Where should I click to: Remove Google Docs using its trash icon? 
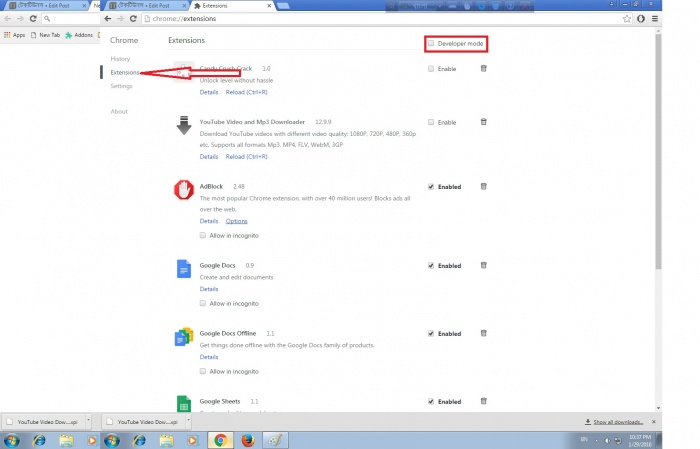(x=483, y=265)
